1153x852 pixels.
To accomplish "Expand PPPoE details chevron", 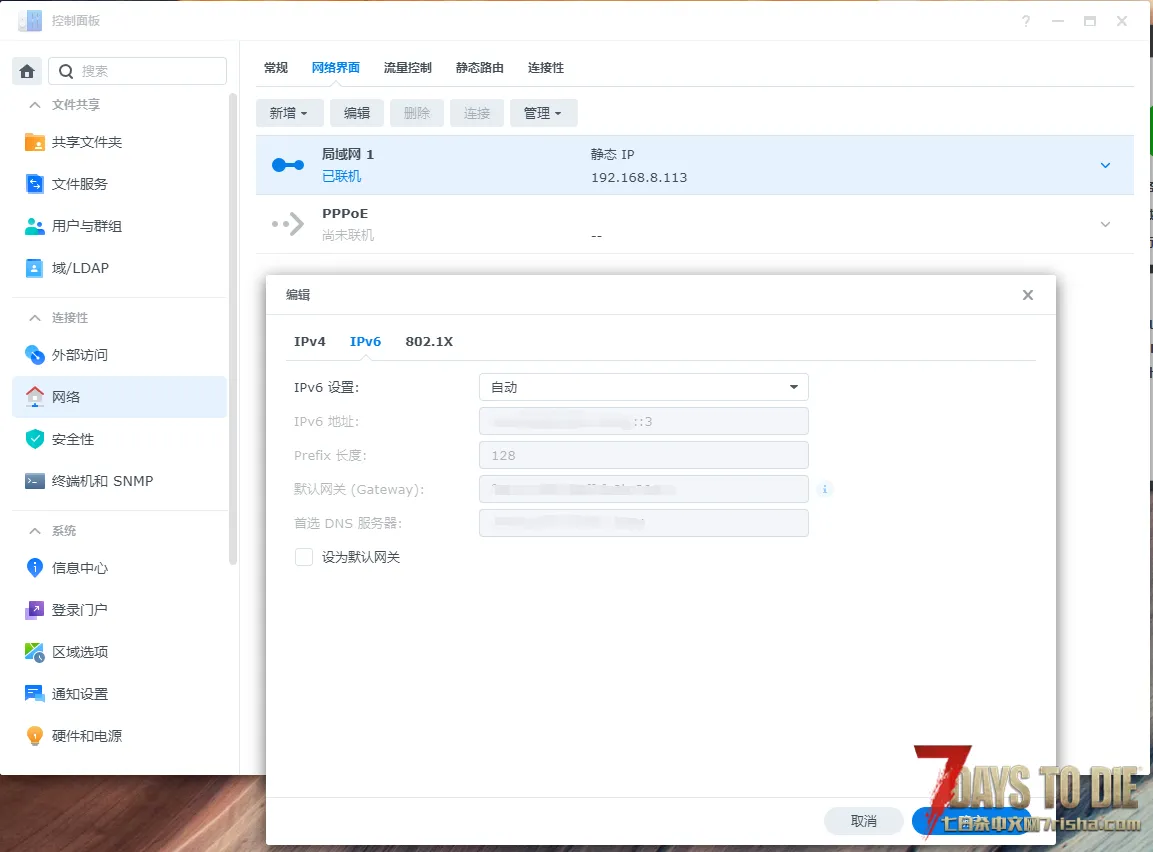I will [1105, 224].
